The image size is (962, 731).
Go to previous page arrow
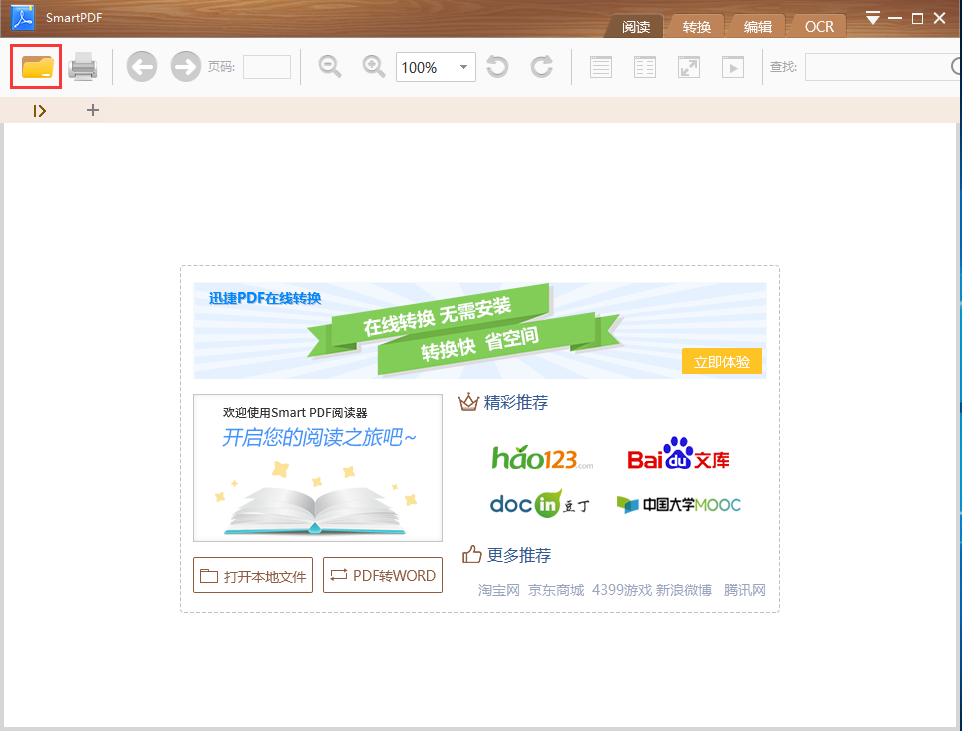[141, 66]
